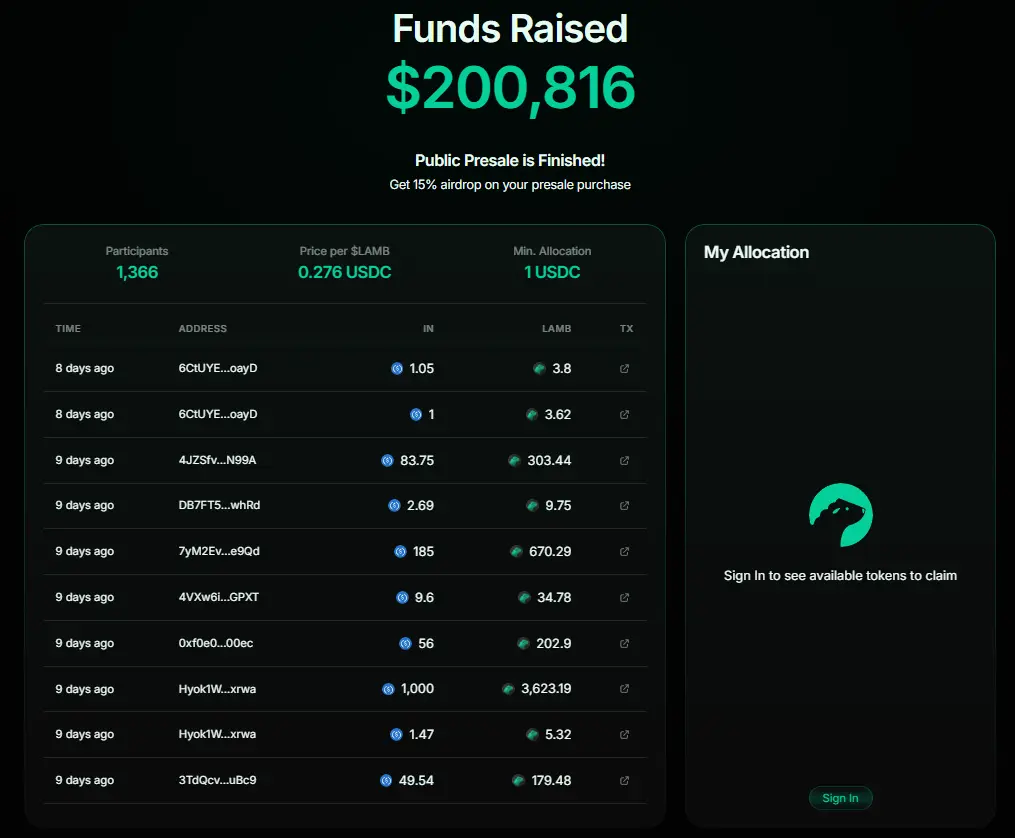Click the Participants count 1,366
The width and height of the screenshot is (1015, 838).
(x=137, y=272)
